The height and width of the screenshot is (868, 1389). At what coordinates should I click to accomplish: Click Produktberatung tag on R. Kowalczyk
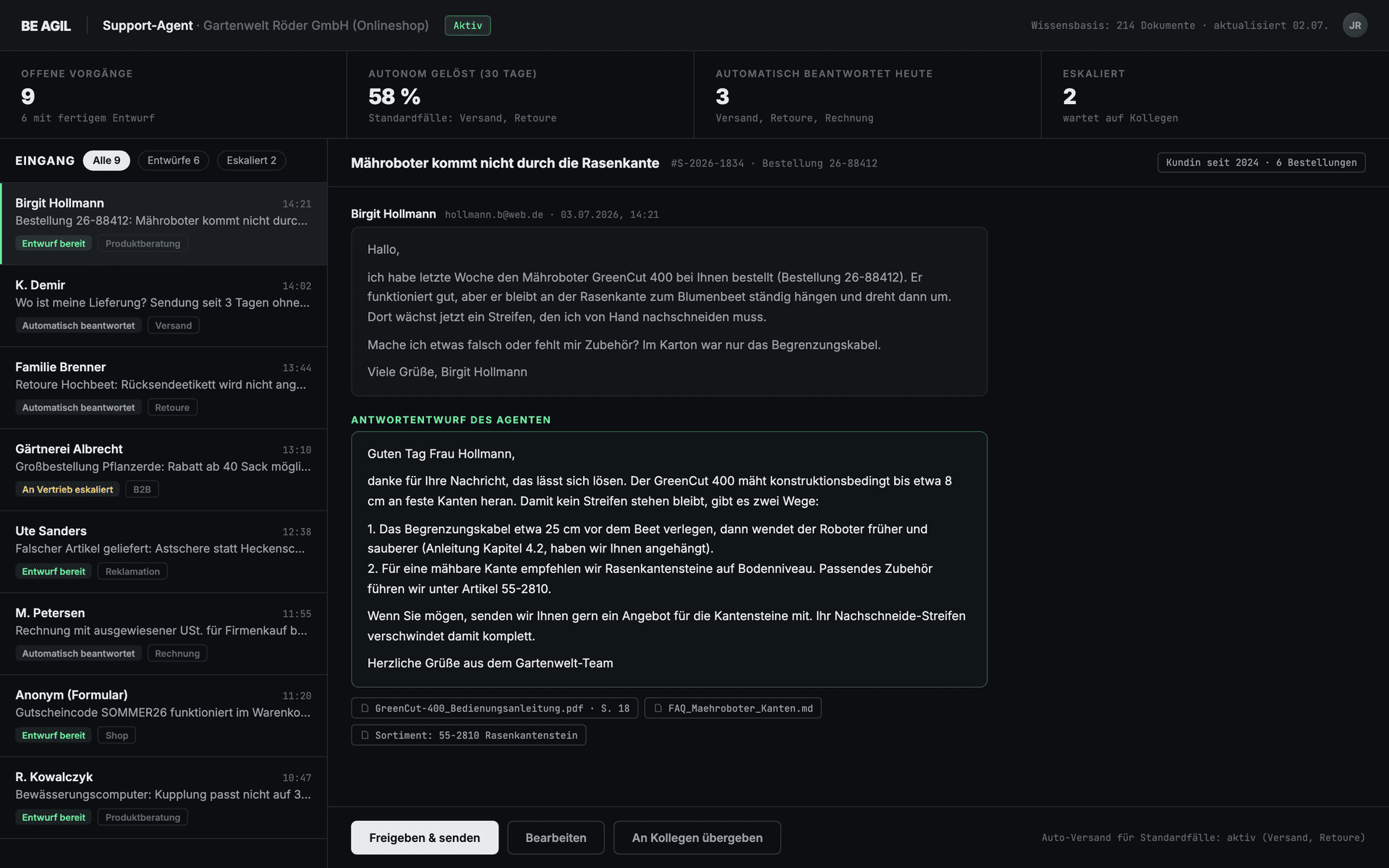tap(143, 817)
